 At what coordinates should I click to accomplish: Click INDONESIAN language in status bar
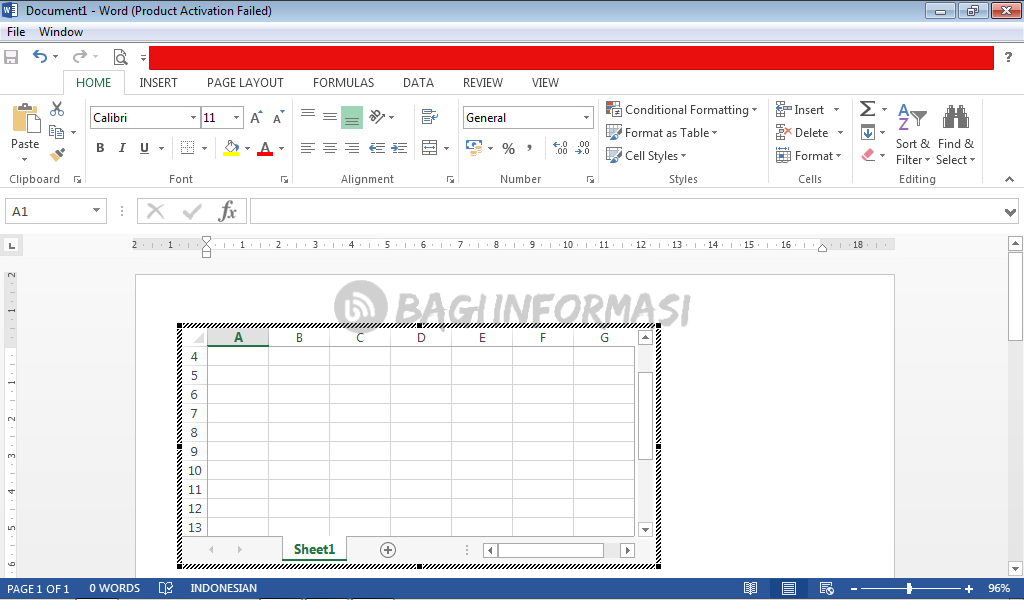(223, 588)
